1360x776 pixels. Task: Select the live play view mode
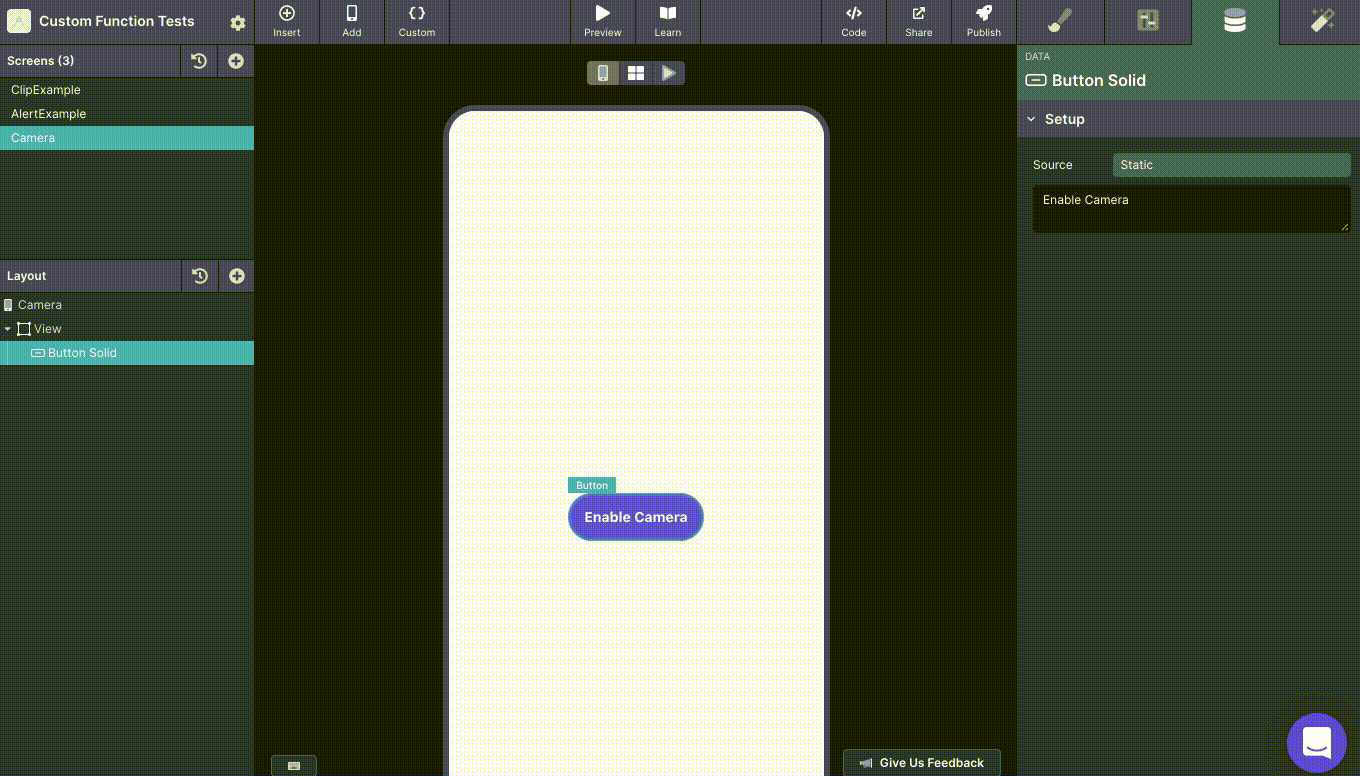click(x=669, y=73)
